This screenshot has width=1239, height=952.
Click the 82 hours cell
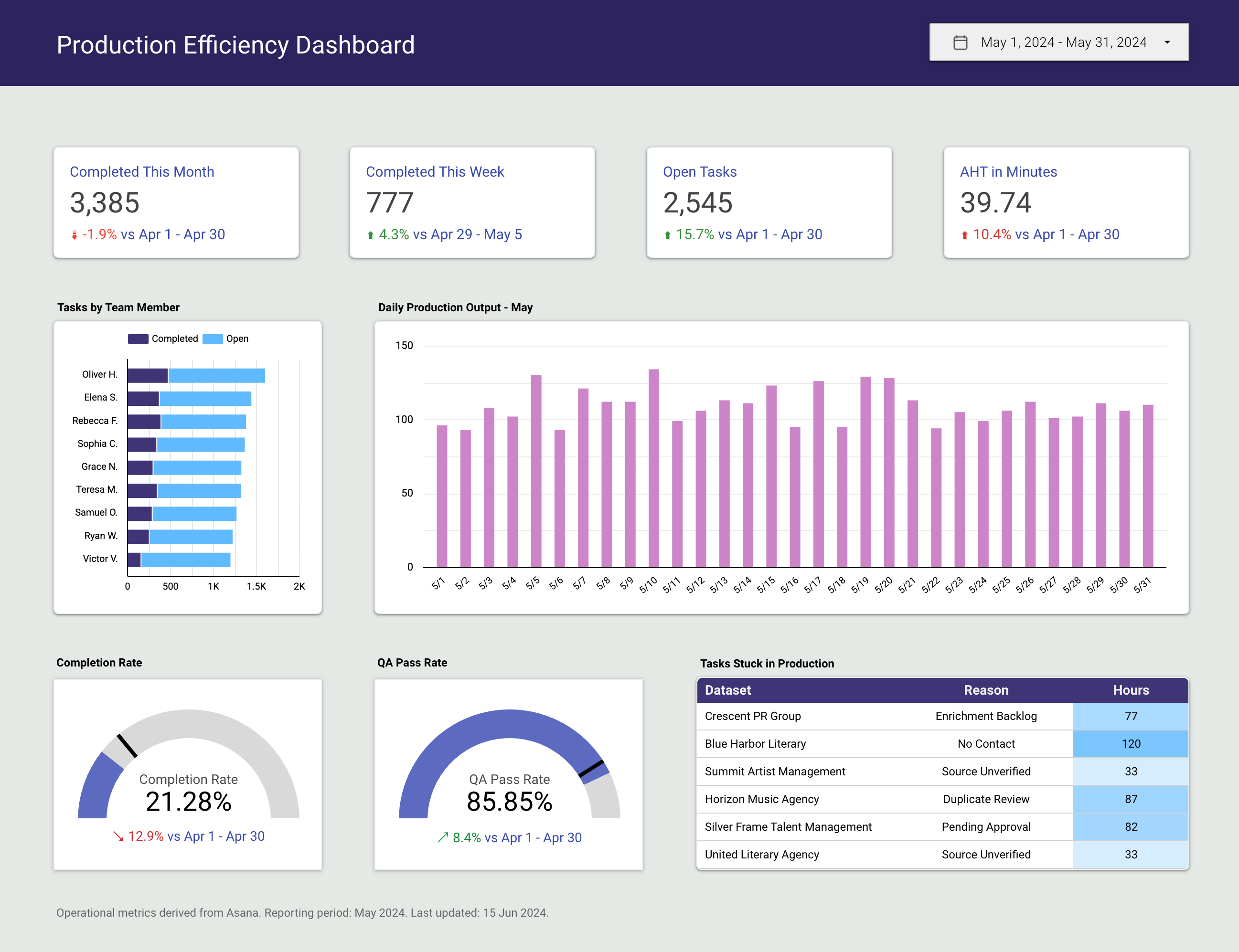pos(1131,827)
